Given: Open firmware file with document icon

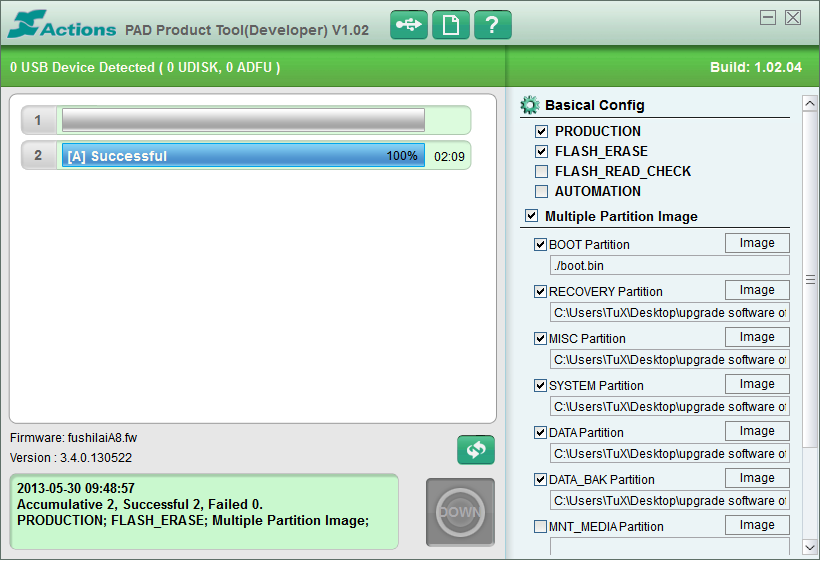Looking at the screenshot, I should 451,25.
